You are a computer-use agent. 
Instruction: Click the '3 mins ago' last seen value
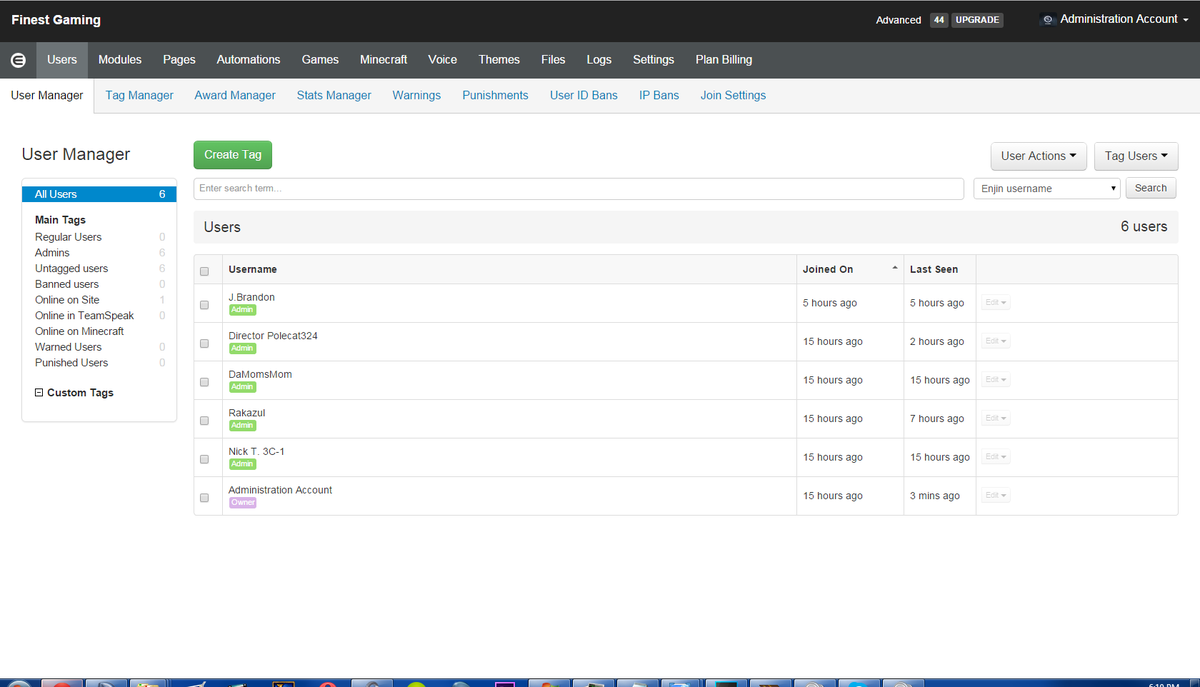[935, 496]
